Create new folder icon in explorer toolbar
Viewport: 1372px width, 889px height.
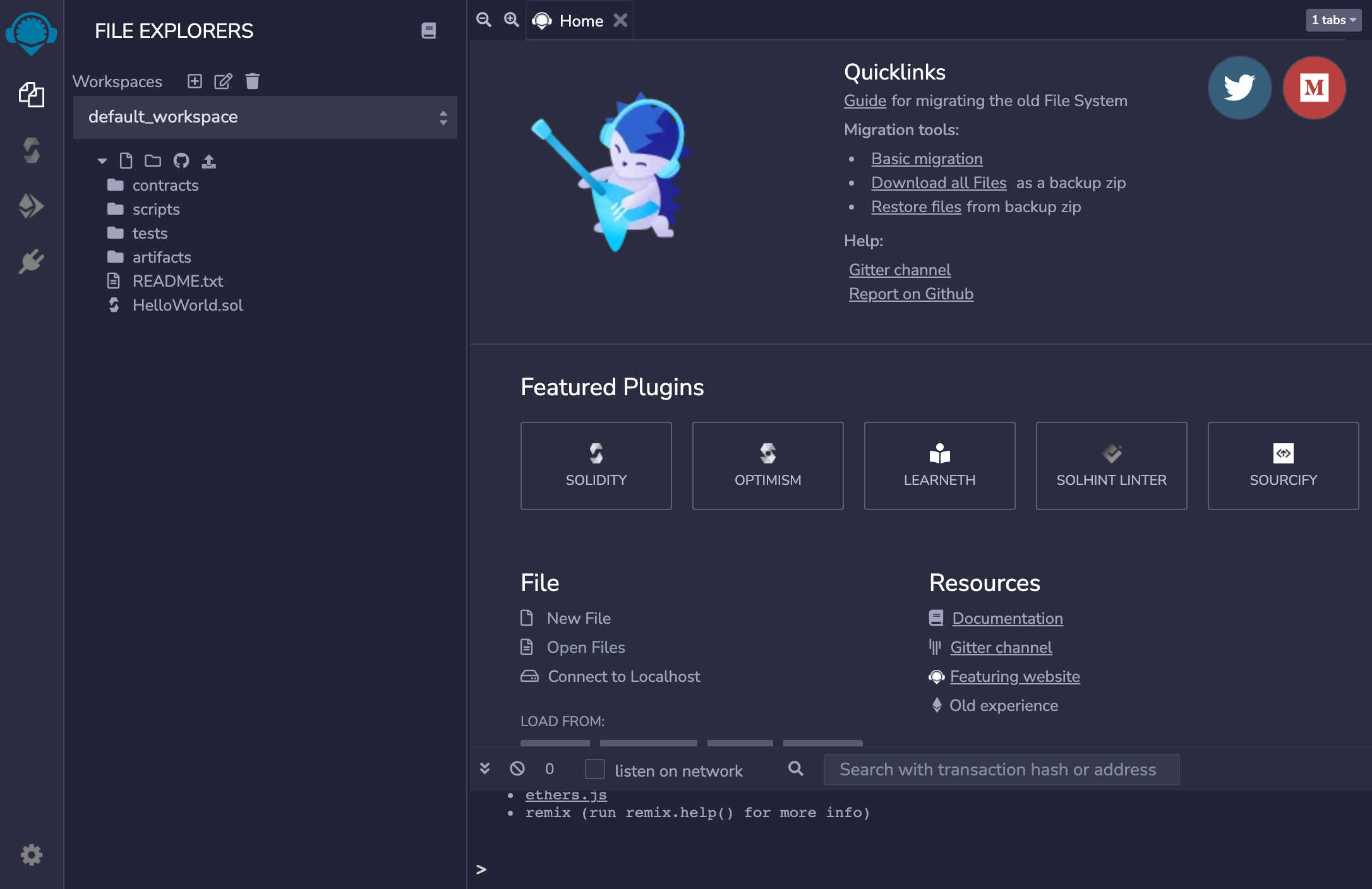[x=153, y=161]
